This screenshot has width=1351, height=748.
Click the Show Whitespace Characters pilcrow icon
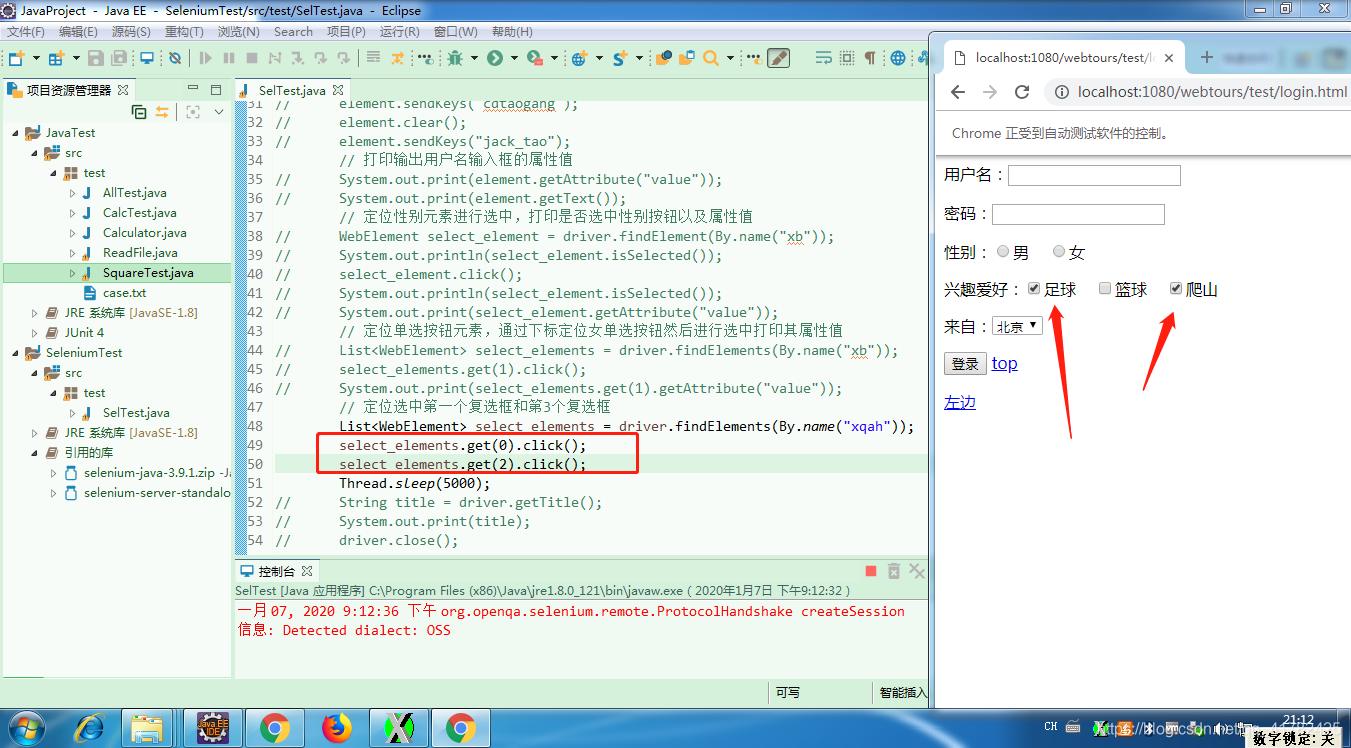(x=869, y=58)
